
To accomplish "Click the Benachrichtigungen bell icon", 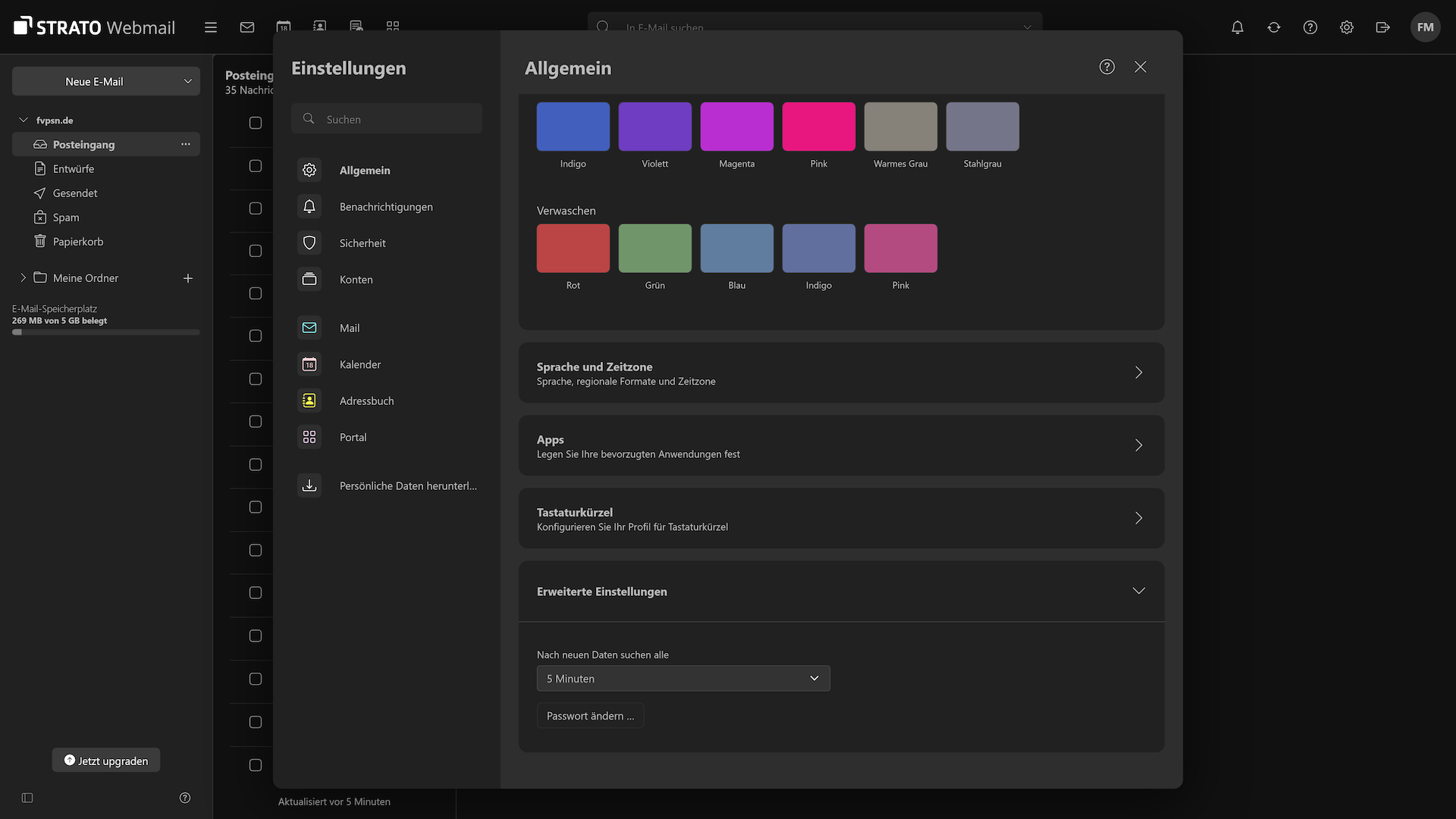I will pyautogui.click(x=309, y=206).
